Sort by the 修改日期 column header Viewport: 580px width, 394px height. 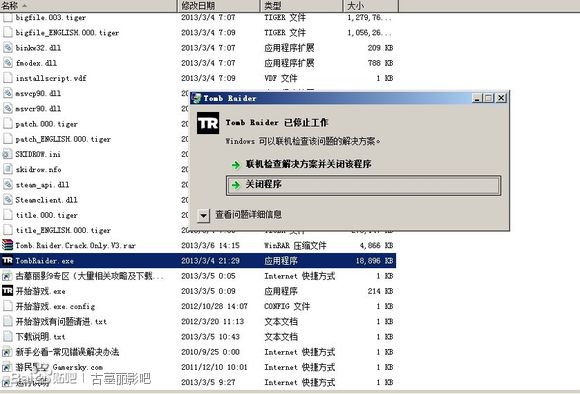pyautogui.click(x=219, y=6)
